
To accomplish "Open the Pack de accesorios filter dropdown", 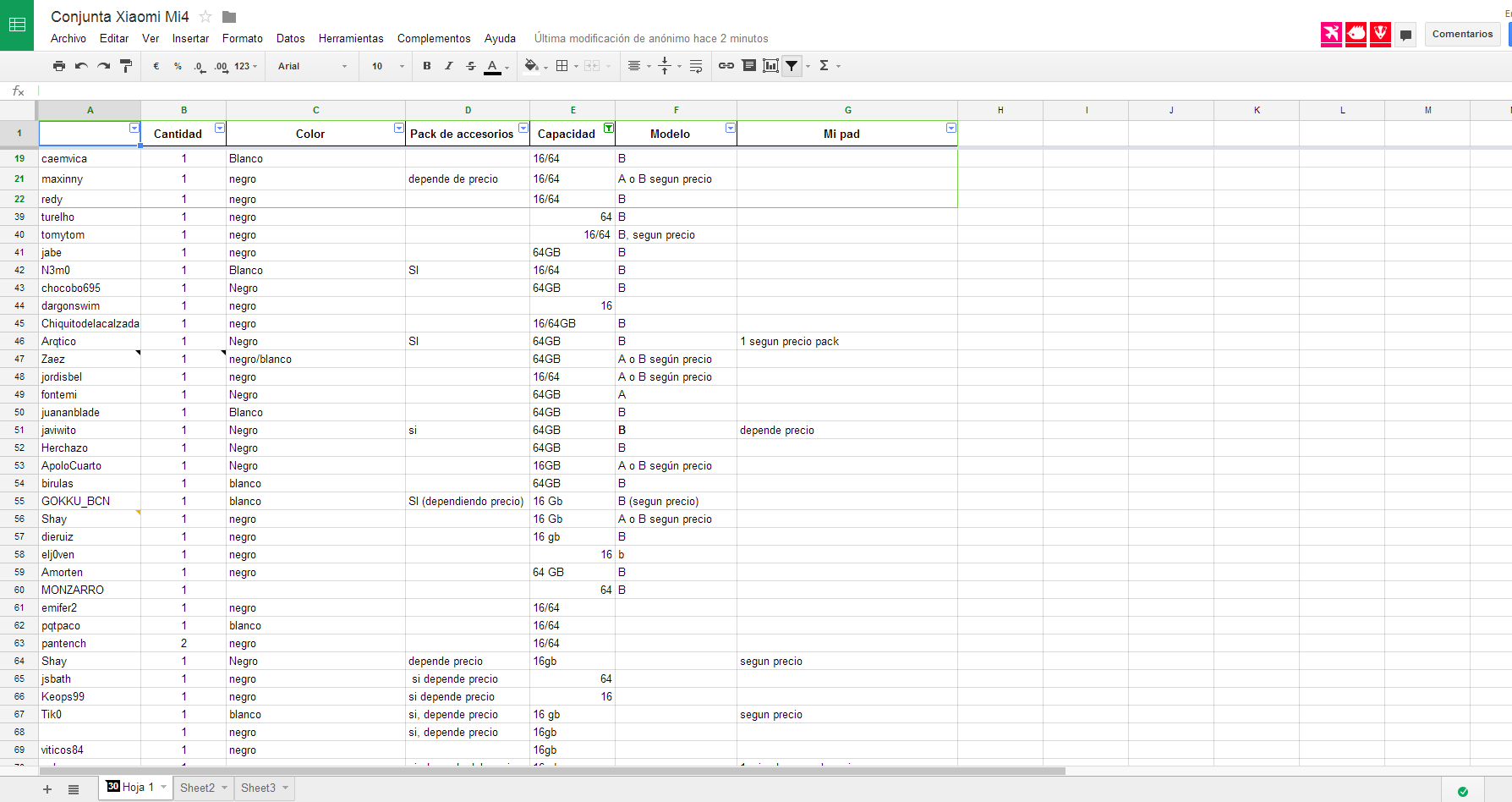I will [523, 128].
